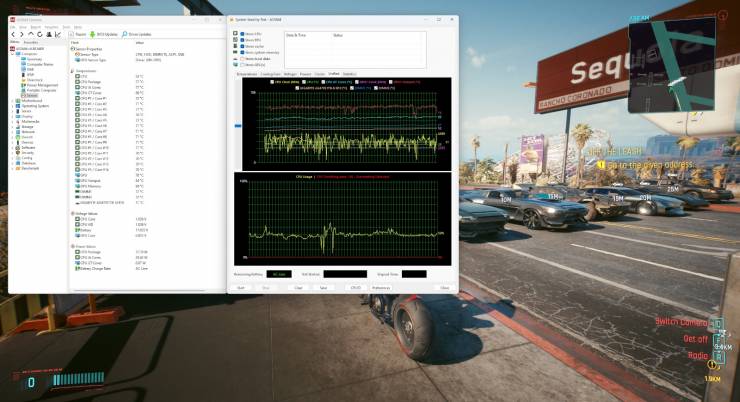
Task: Go back using AIDA64 toolbar back arrow
Action: coord(13,34)
